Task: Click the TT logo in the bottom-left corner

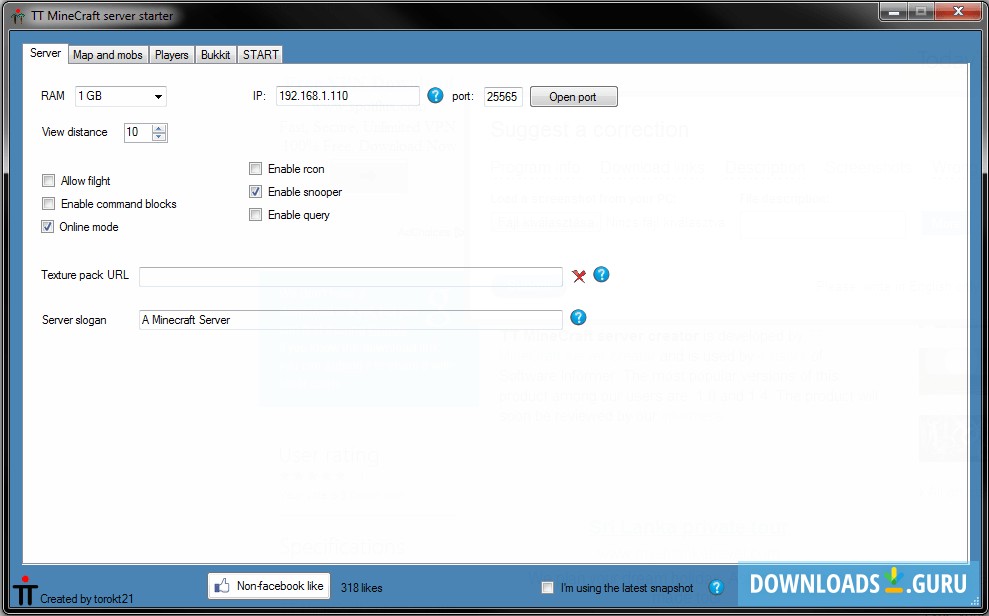Action: click(x=25, y=591)
